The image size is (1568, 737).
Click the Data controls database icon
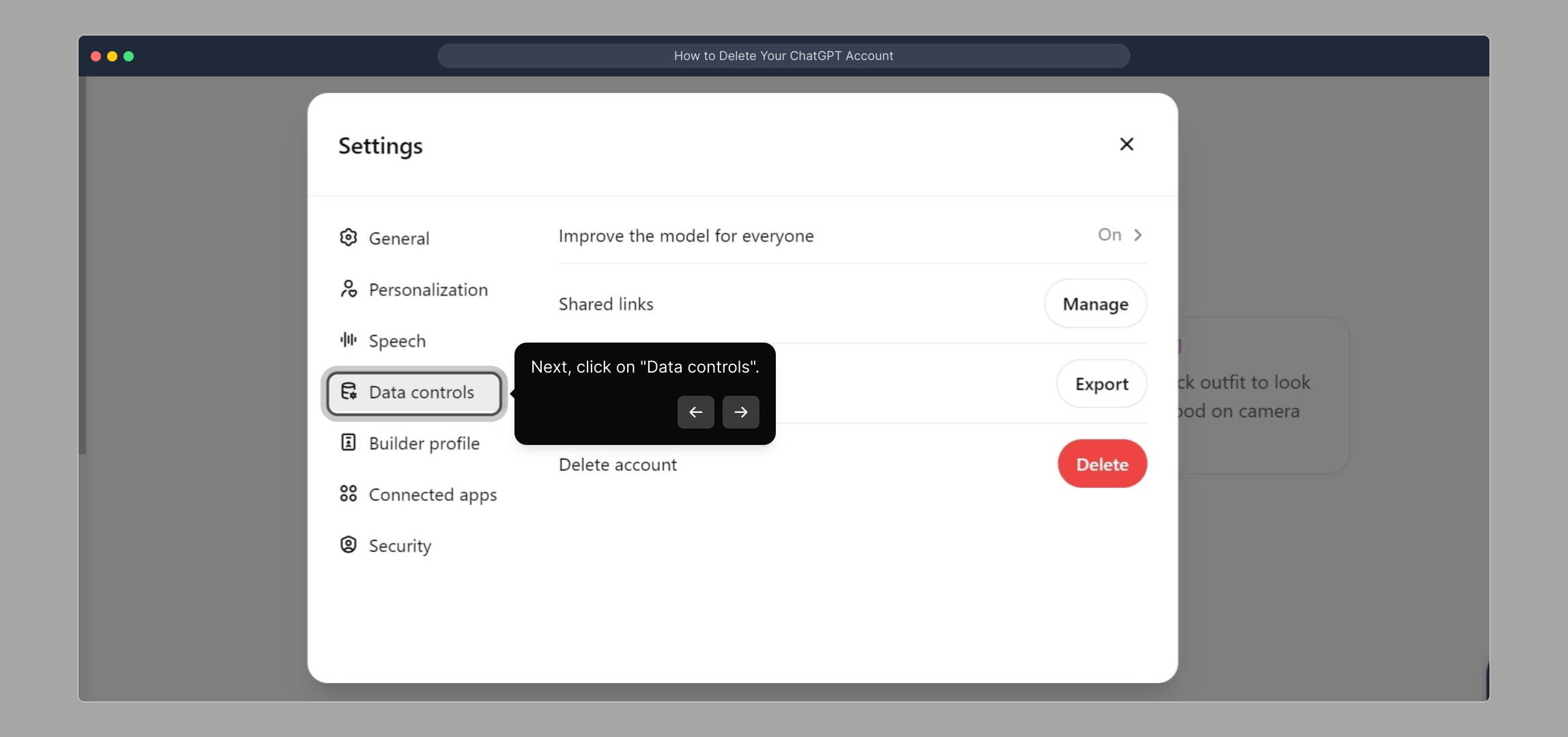[349, 391]
